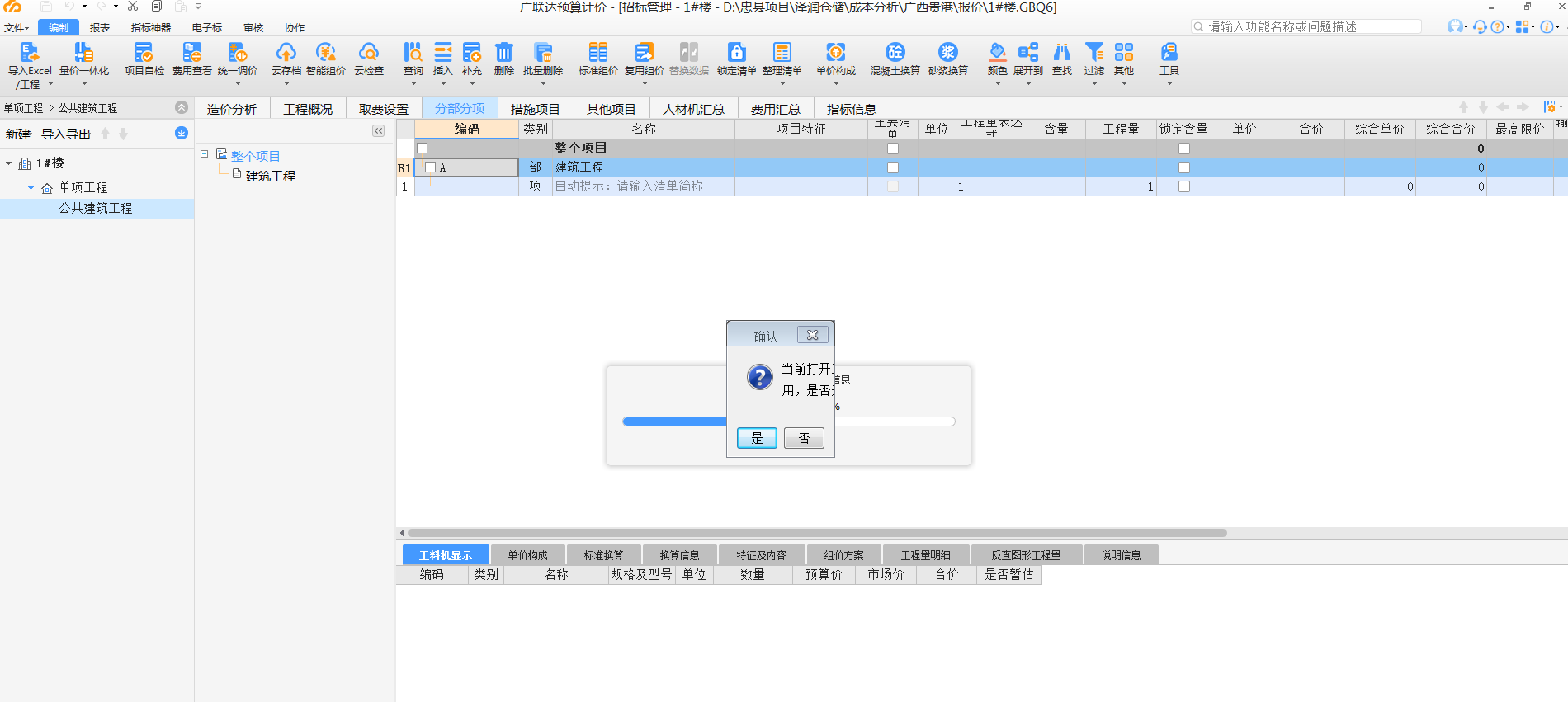
Task: Toggle 主要清单 checkbox in 整个项目 row
Action: coord(892,148)
